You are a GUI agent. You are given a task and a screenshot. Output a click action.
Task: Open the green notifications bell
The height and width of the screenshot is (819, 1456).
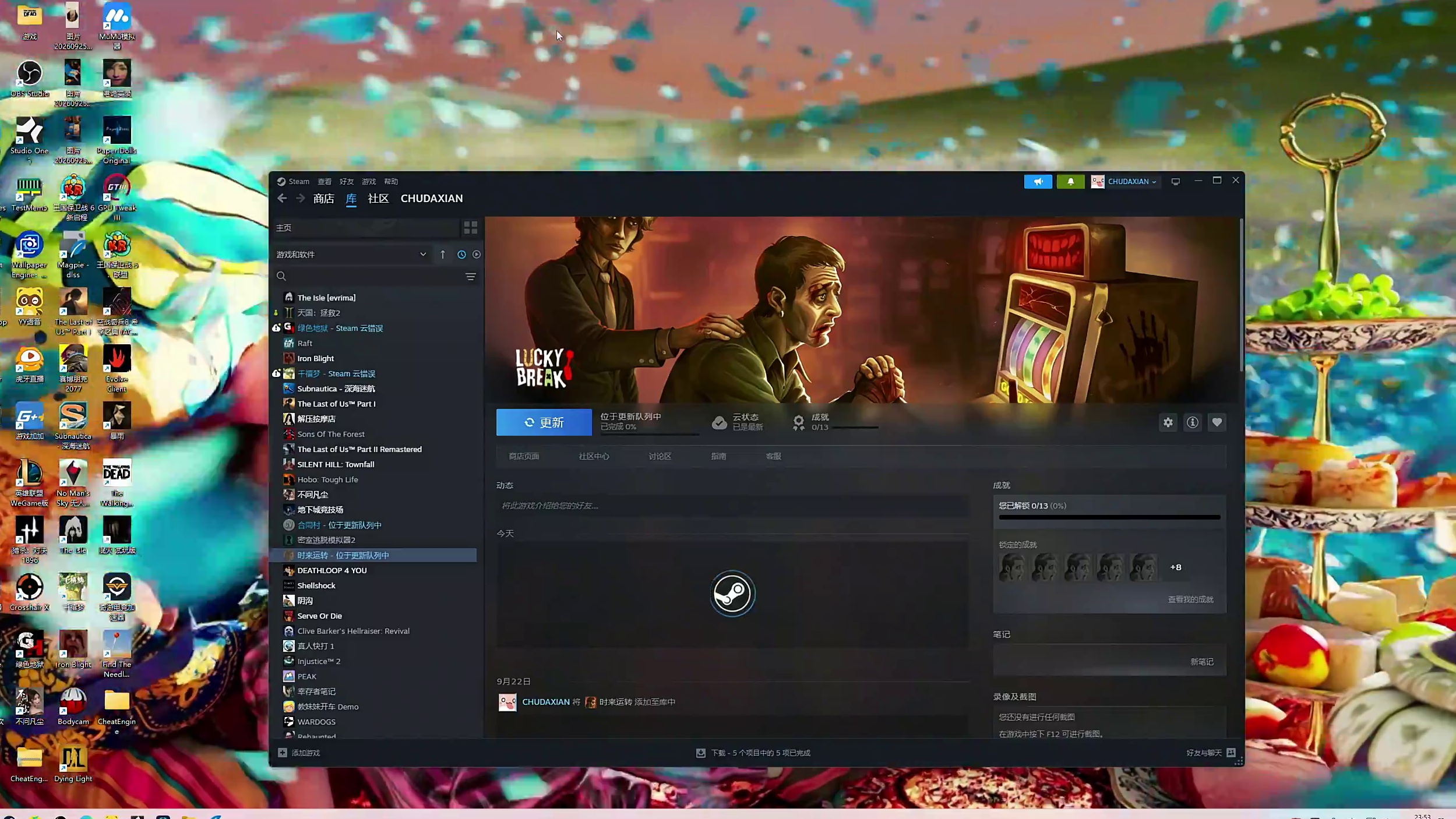point(1070,182)
